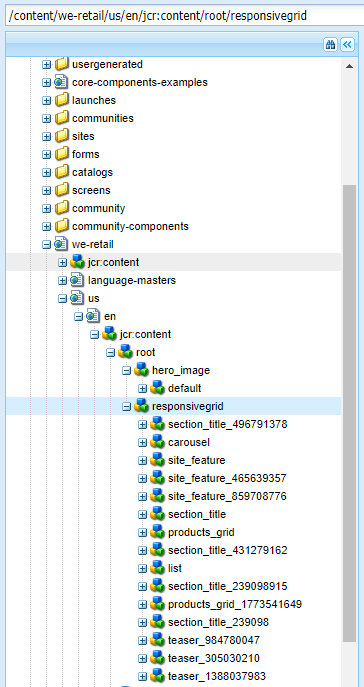Expand the teaser_984780047 node
The width and height of the screenshot is (364, 687).
[x=142, y=640]
